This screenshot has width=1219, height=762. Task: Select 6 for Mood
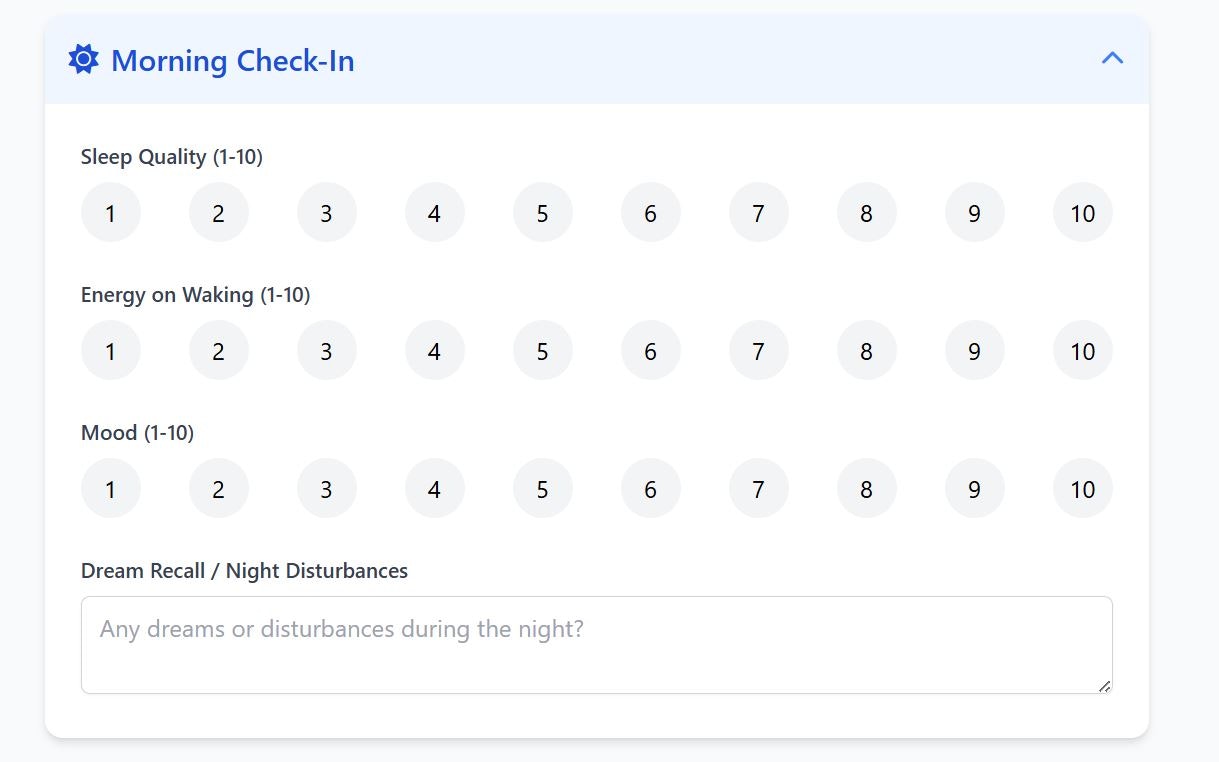651,488
